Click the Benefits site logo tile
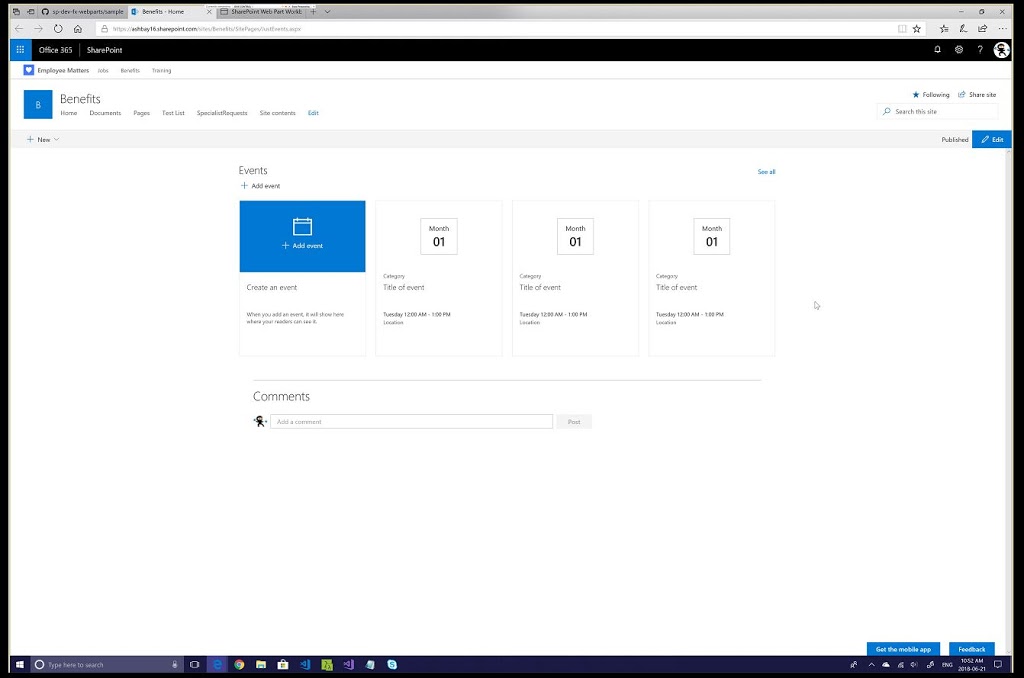Viewport: 1024px width, 678px height. click(x=38, y=105)
